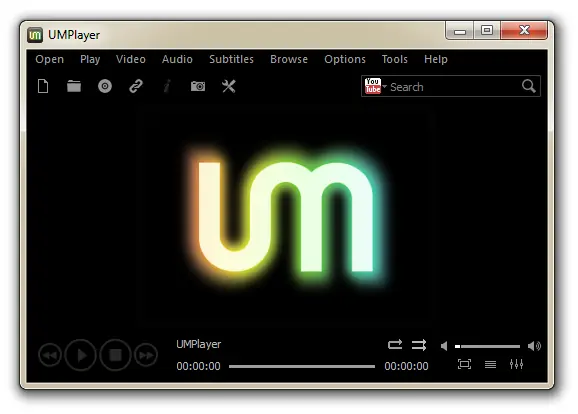Toggle the repeat loop button
The width and height of the screenshot is (578, 414).
tap(395, 345)
